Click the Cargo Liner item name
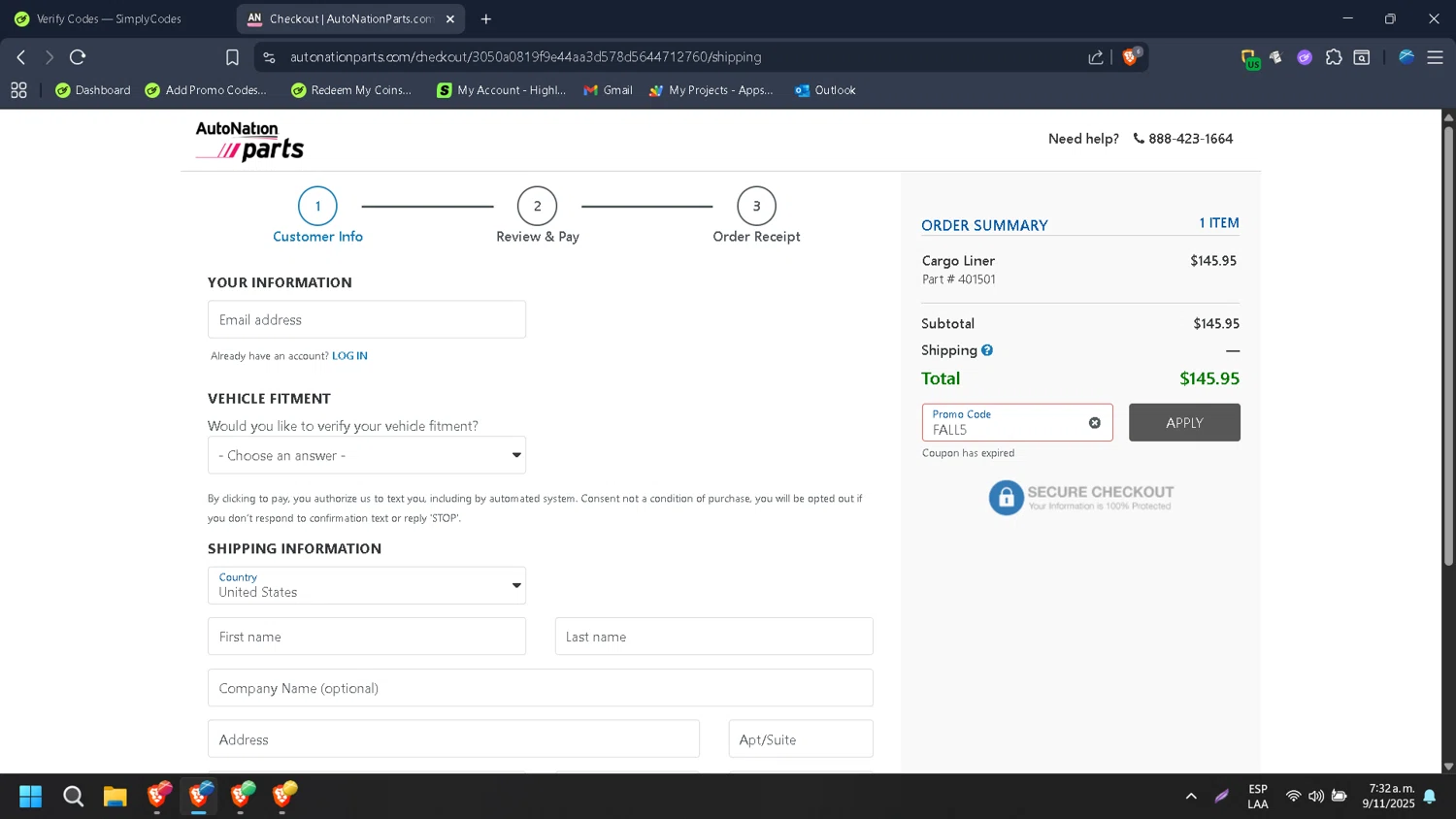The height and width of the screenshot is (819, 1456). click(x=958, y=261)
